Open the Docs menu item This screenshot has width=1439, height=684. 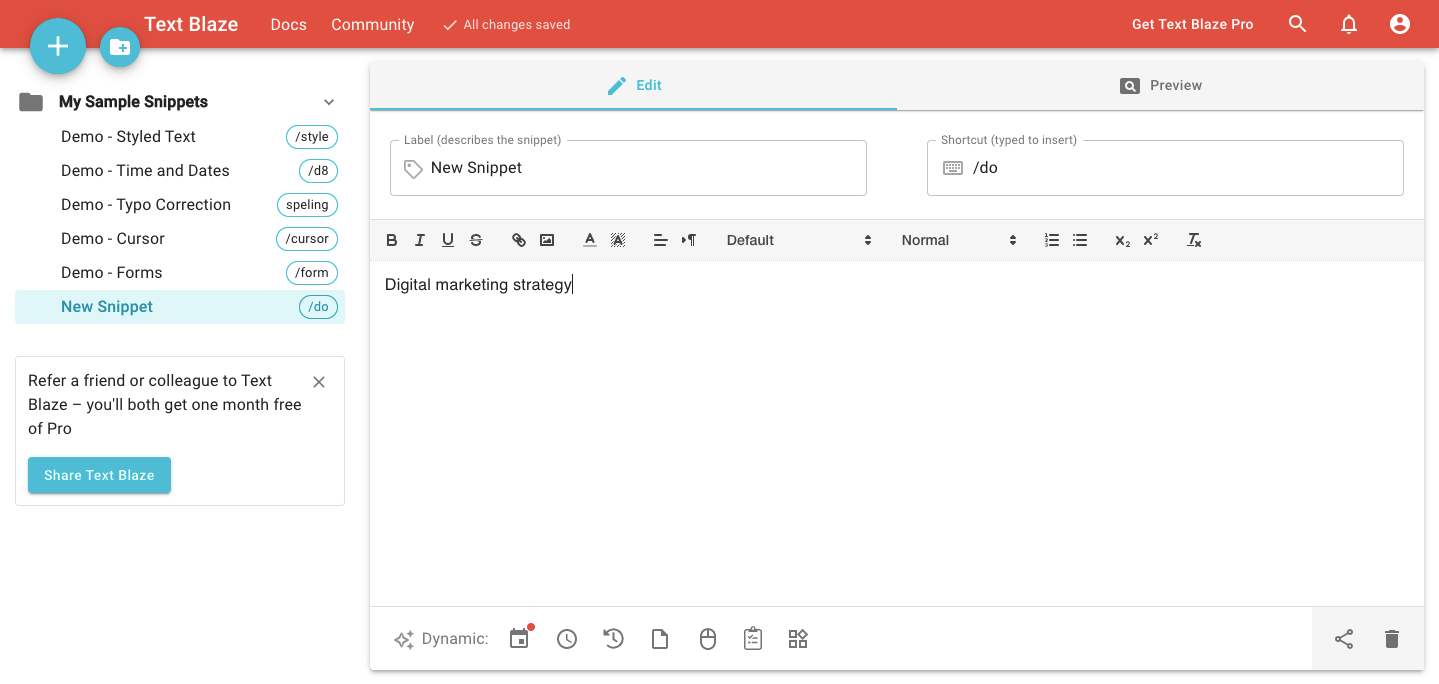[x=288, y=24]
